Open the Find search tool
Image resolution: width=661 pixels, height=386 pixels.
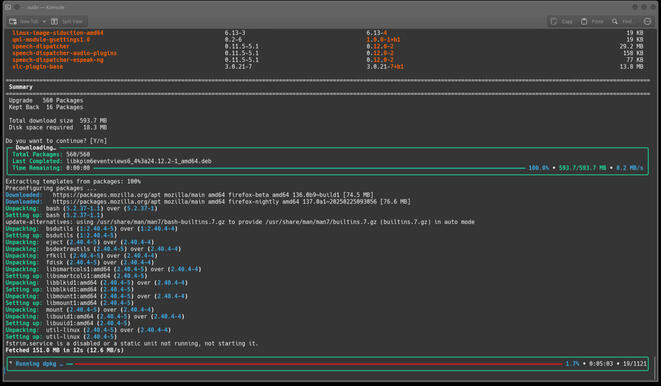pos(623,21)
